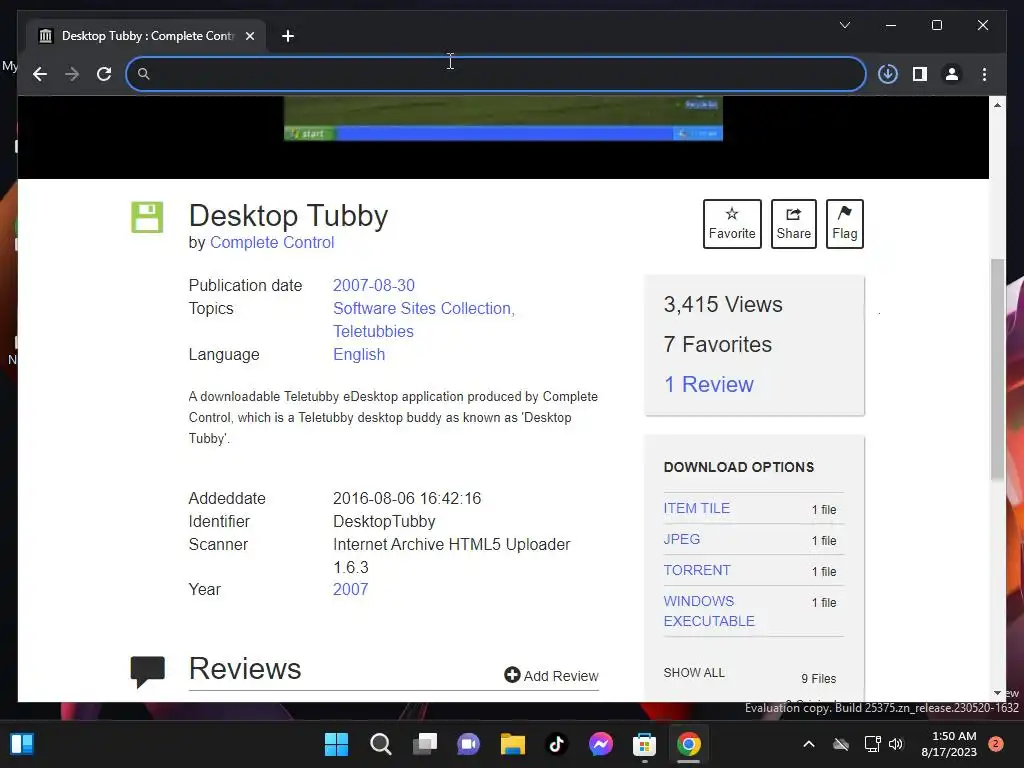The width and height of the screenshot is (1024, 768).
Task: Click the DesktopTubby identifier value
Action: [384, 521]
